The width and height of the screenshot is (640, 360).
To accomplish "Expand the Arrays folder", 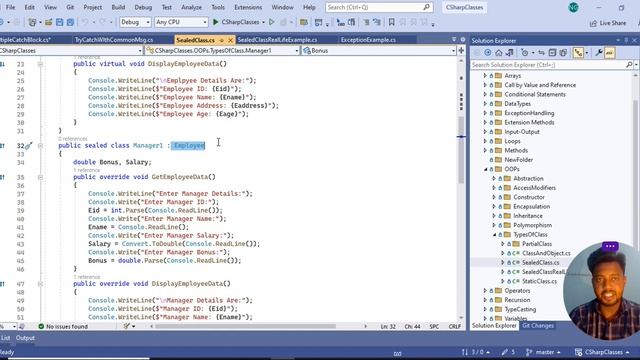I will coord(485,76).
